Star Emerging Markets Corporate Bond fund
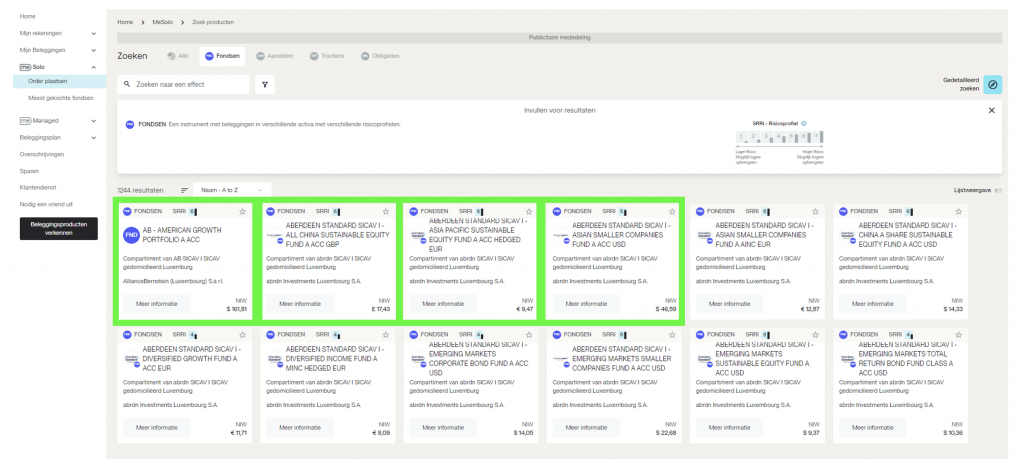This screenshot has width=1024, height=466. point(528,335)
